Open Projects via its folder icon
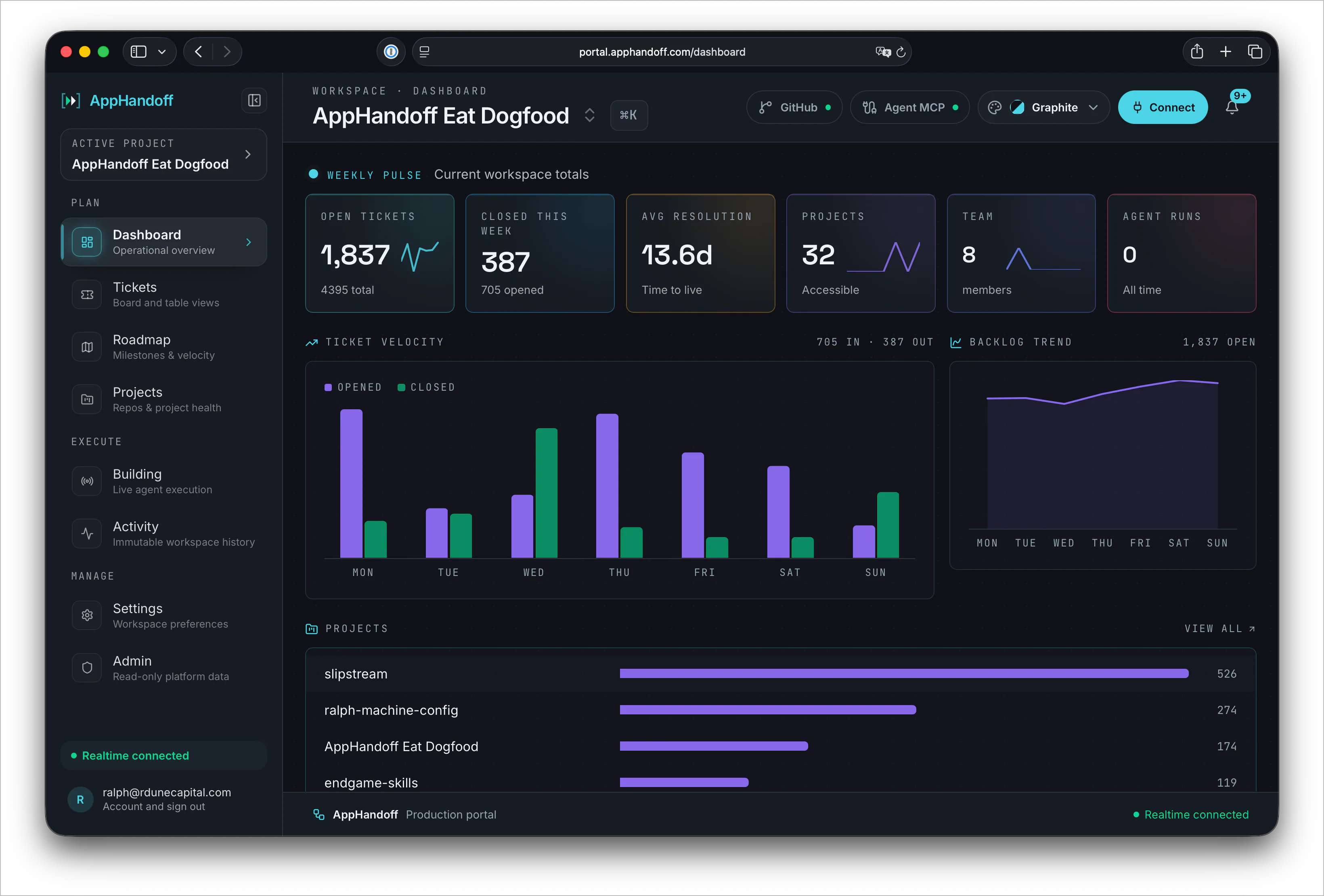 point(87,399)
